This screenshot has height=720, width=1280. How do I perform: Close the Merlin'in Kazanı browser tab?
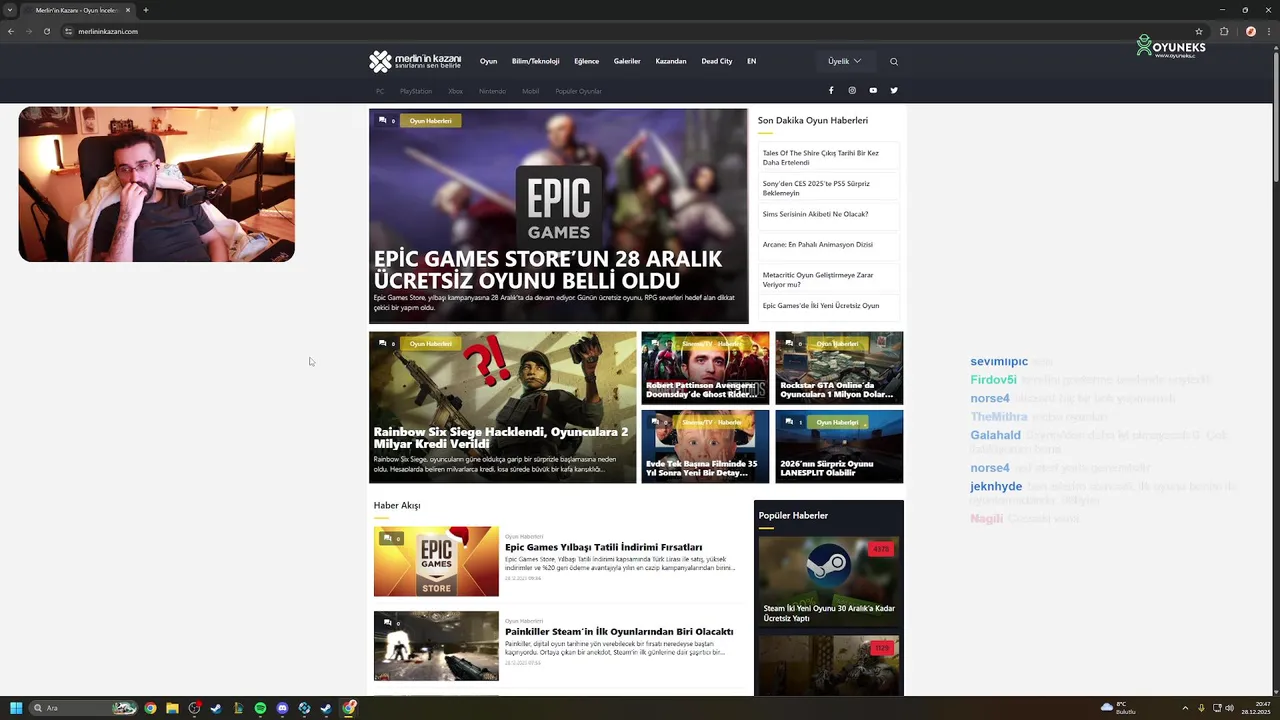click(129, 10)
